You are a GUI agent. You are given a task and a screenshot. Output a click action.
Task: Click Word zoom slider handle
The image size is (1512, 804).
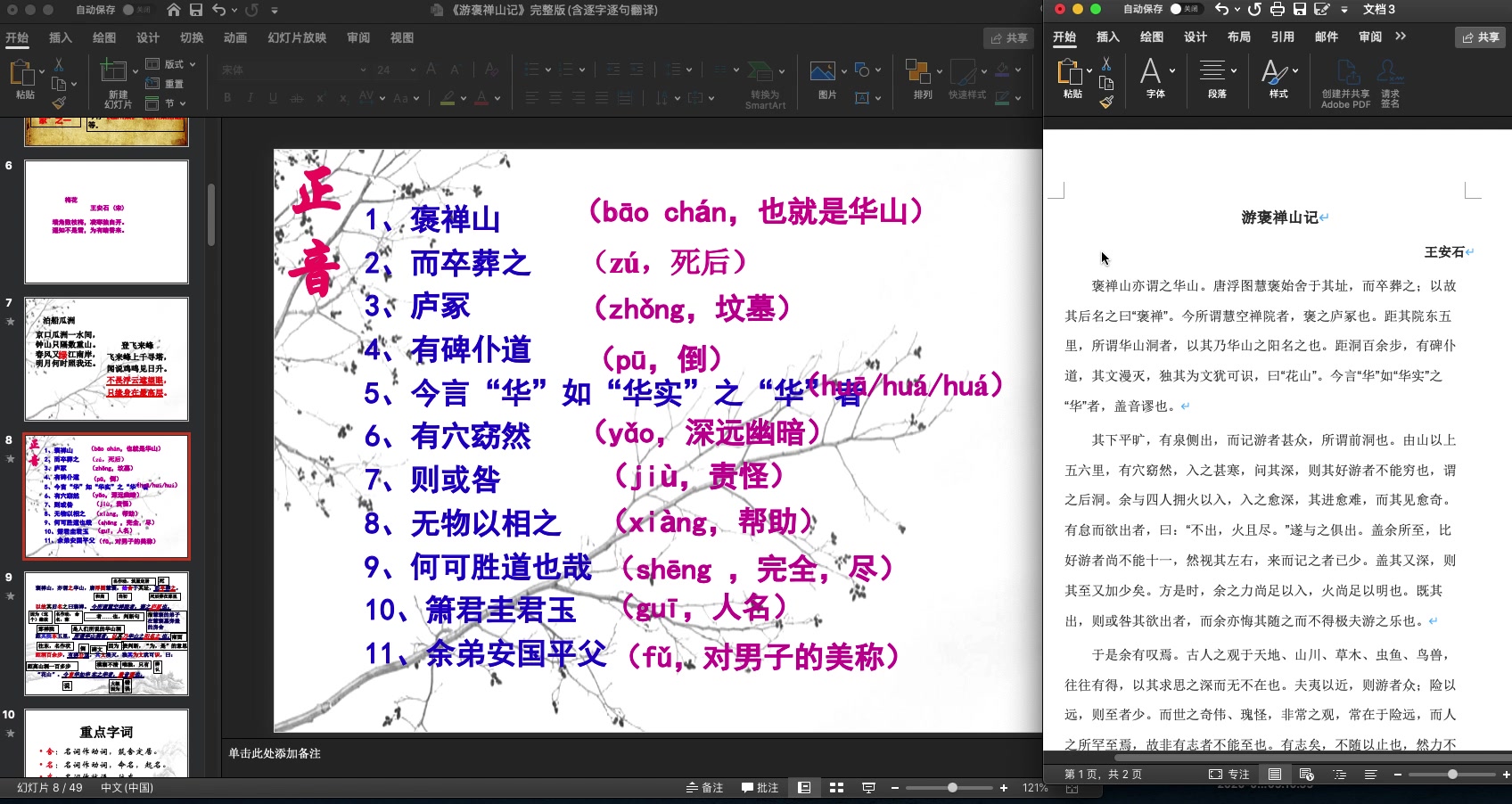click(x=1452, y=775)
